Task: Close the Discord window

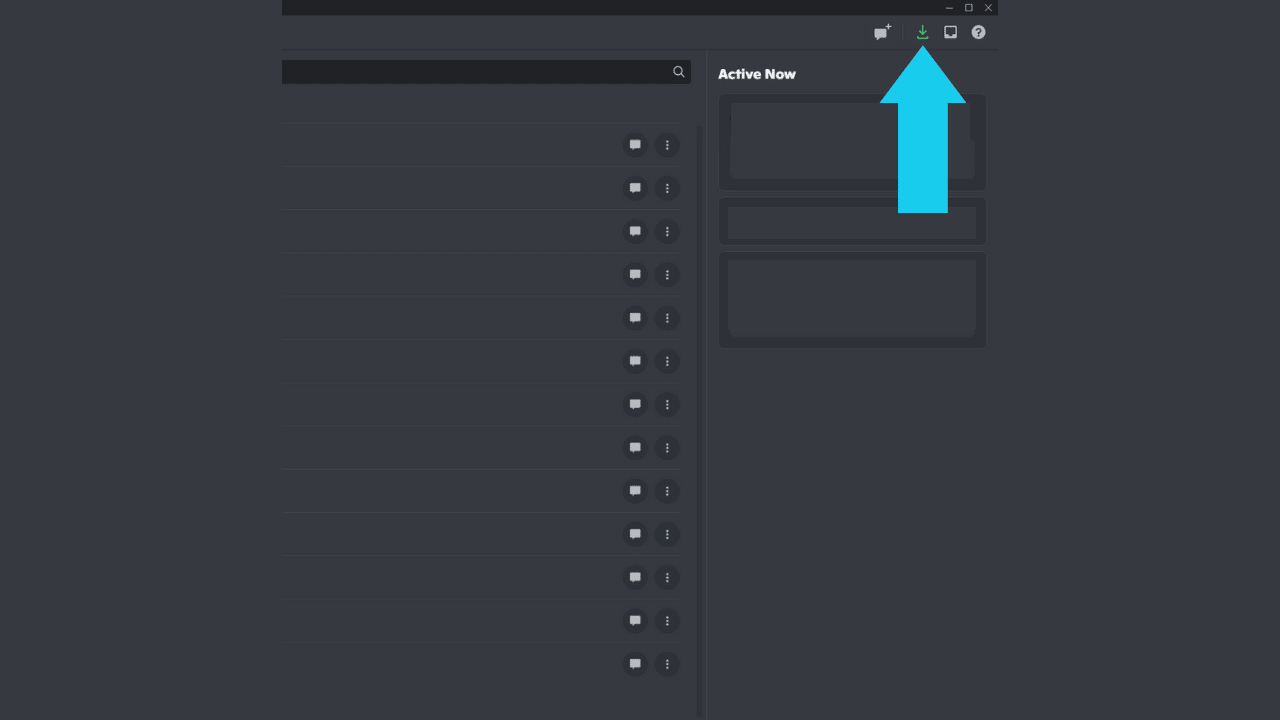Action: click(988, 7)
